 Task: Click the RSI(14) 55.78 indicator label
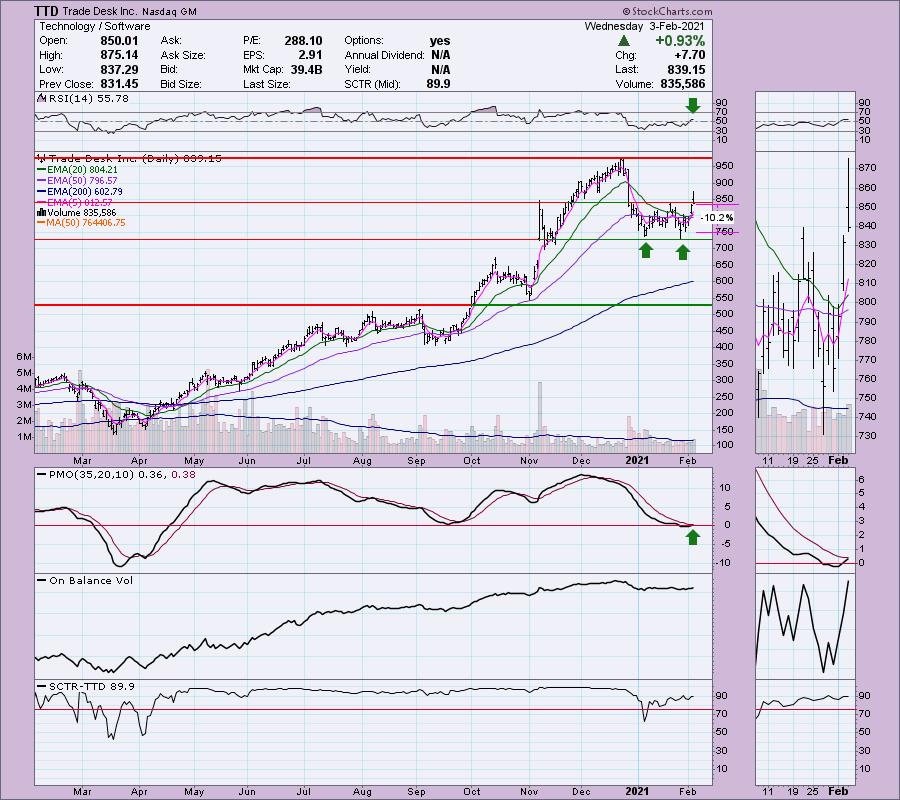pyautogui.click(x=88, y=99)
